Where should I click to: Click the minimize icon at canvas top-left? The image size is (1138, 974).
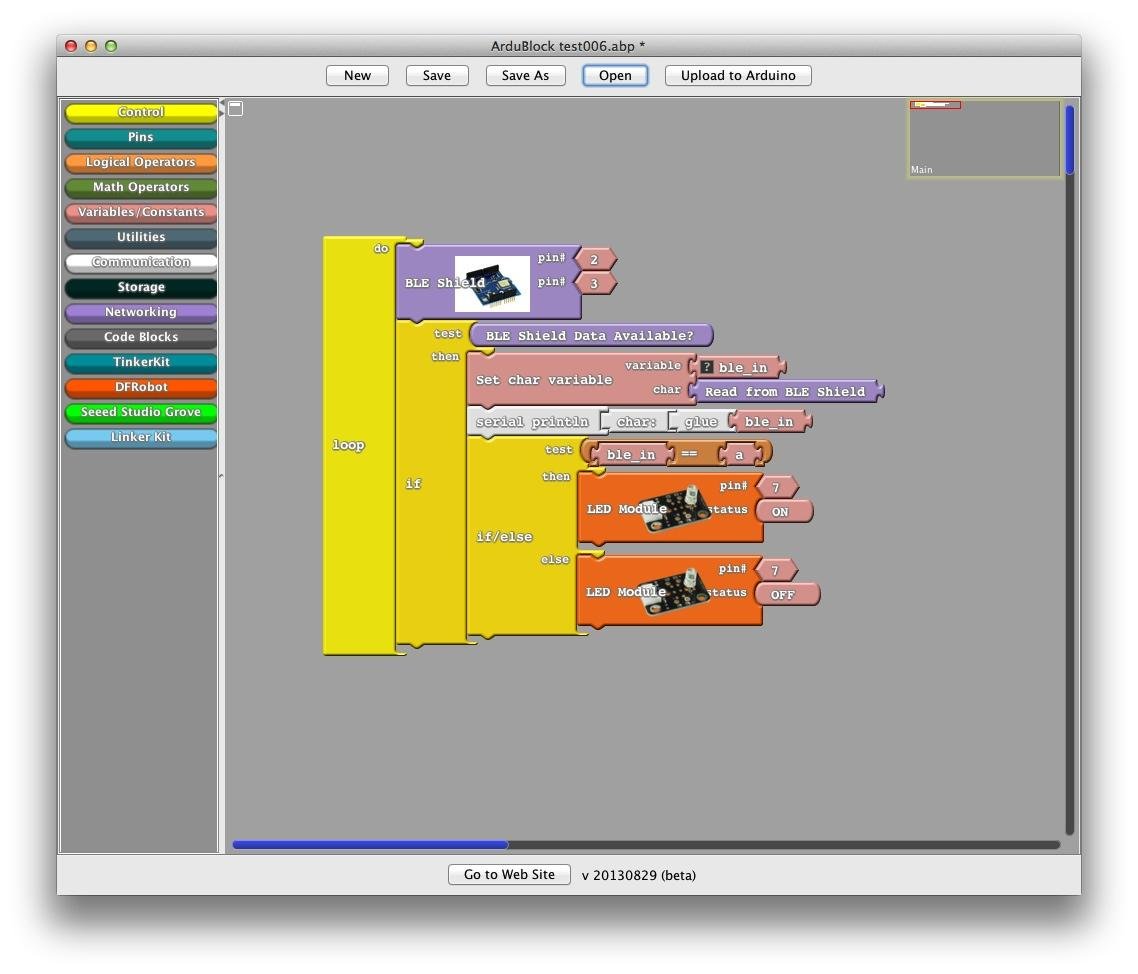point(235,109)
